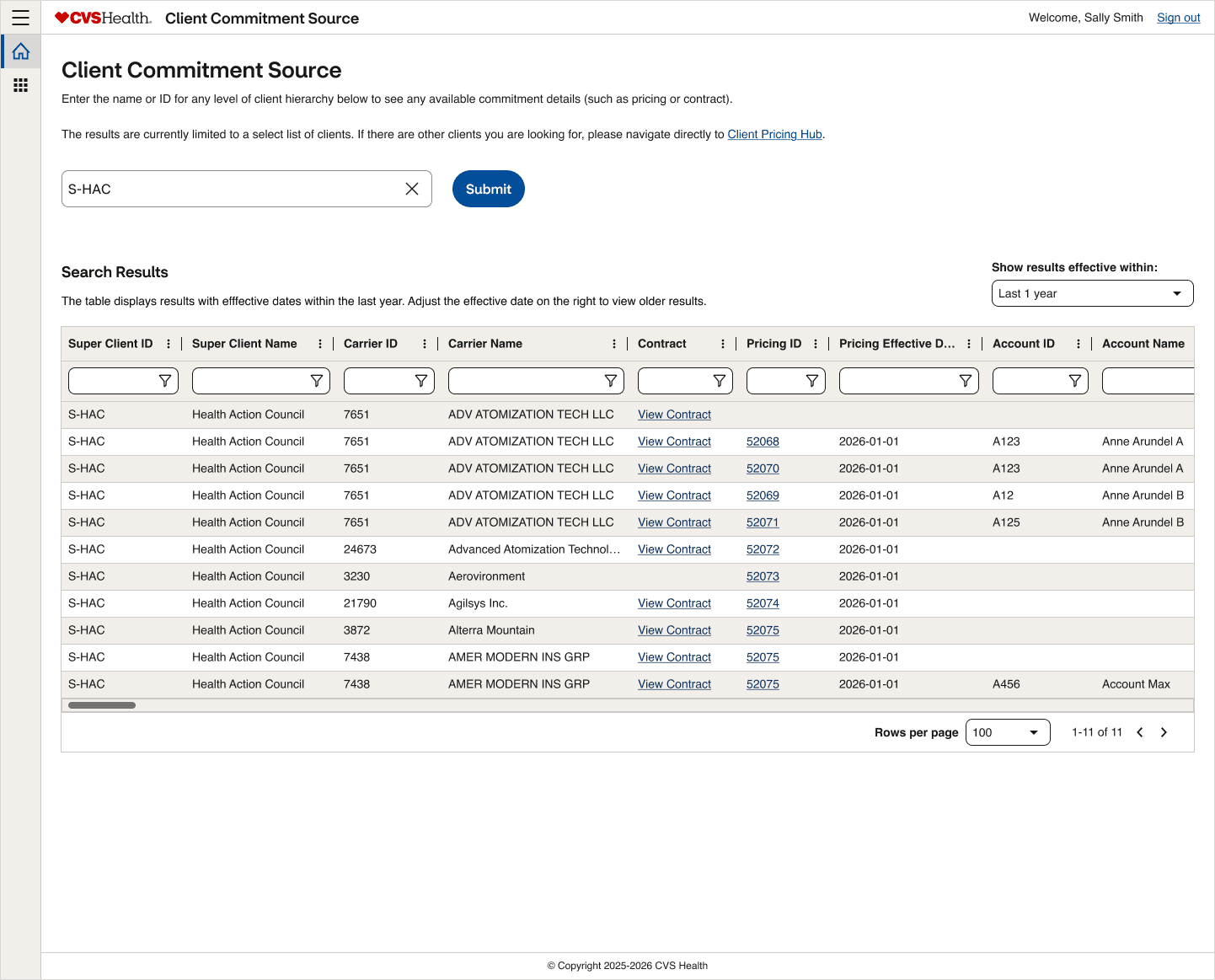Click filter icon for Super Client ID

tap(165, 381)
